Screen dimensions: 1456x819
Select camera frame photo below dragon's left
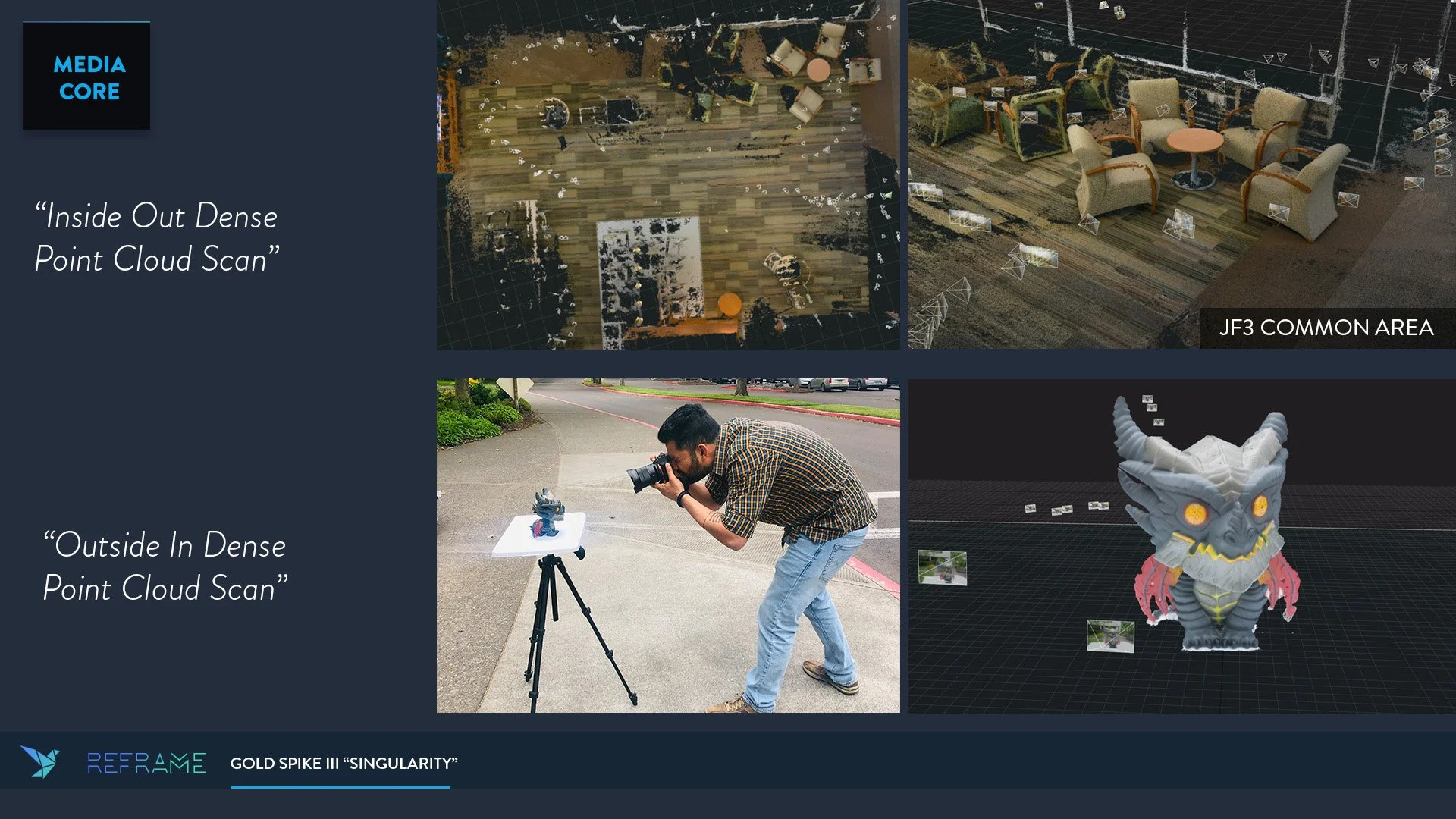coord(1109,635)
